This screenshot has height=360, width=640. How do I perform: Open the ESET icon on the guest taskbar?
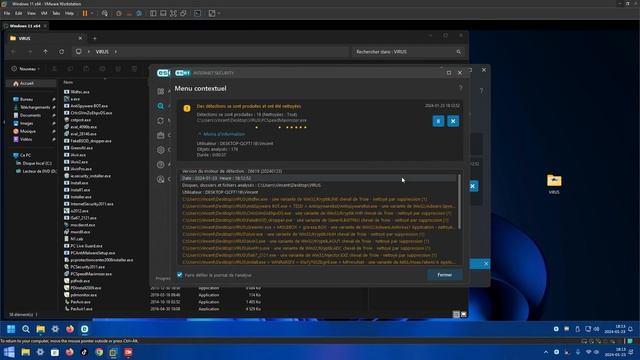(x=84, y=329)
